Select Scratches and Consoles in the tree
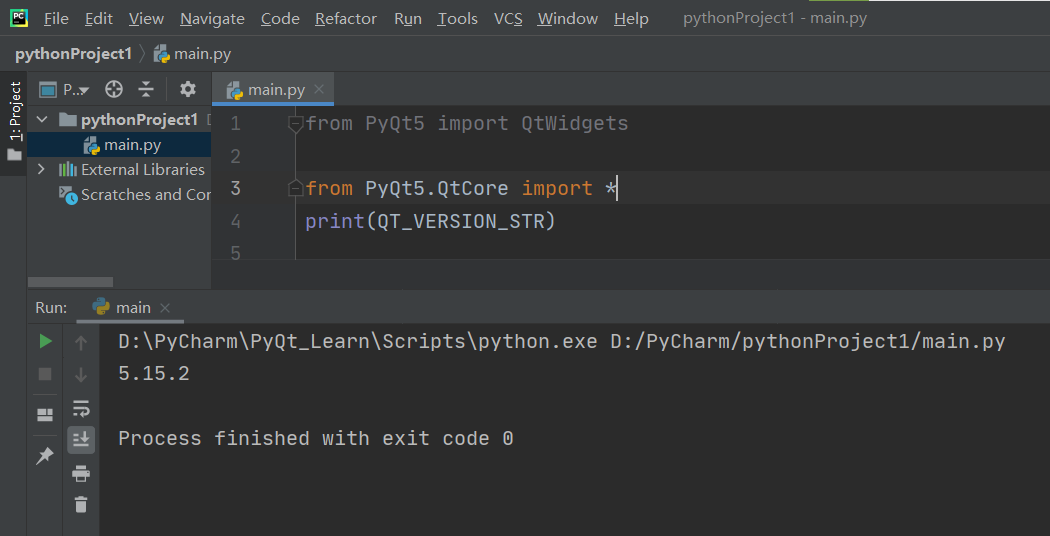This screenshot has height=536, width=1050. (135, 194)
